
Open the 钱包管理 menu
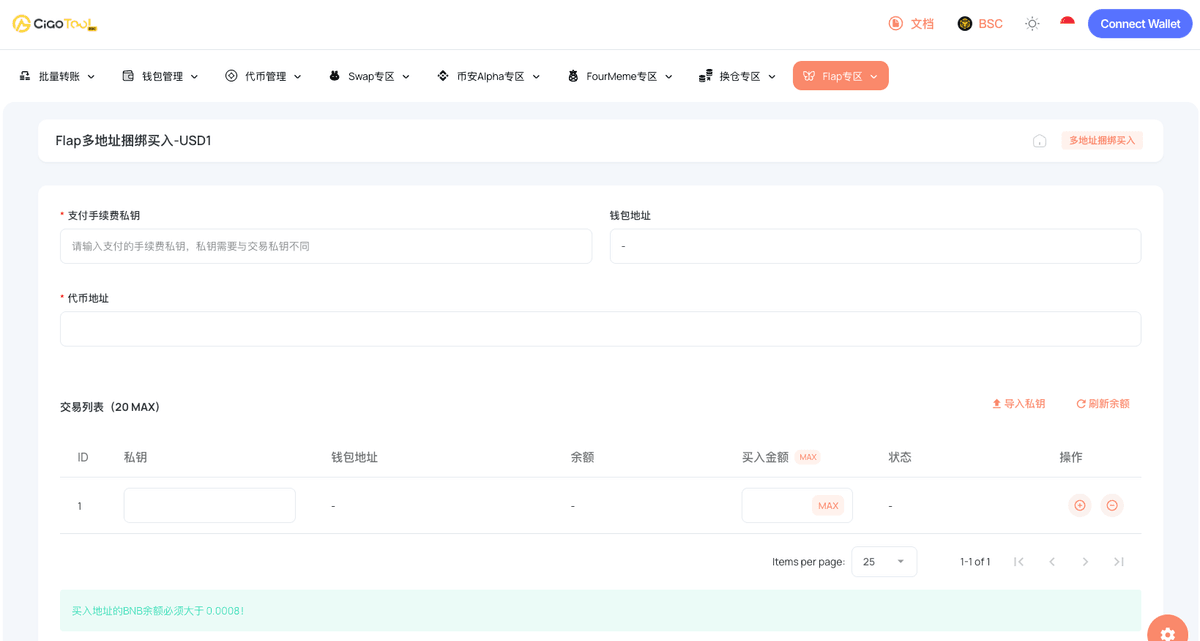(x=161, y=76)
